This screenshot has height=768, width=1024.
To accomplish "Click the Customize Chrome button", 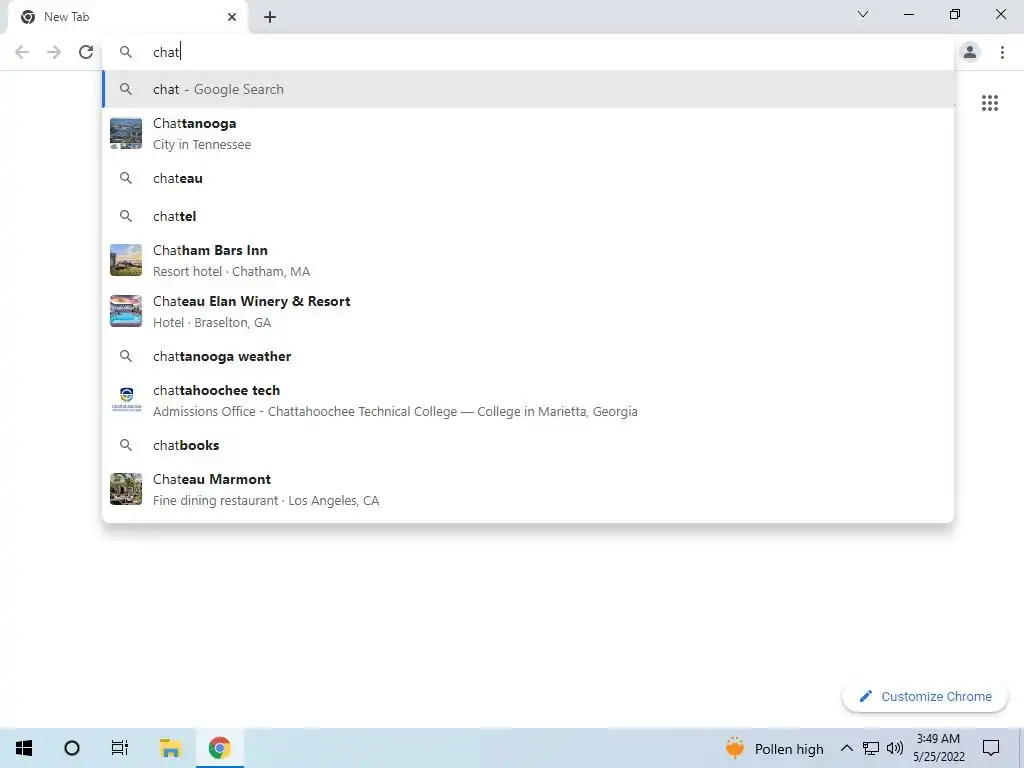I will click(925, 696).
